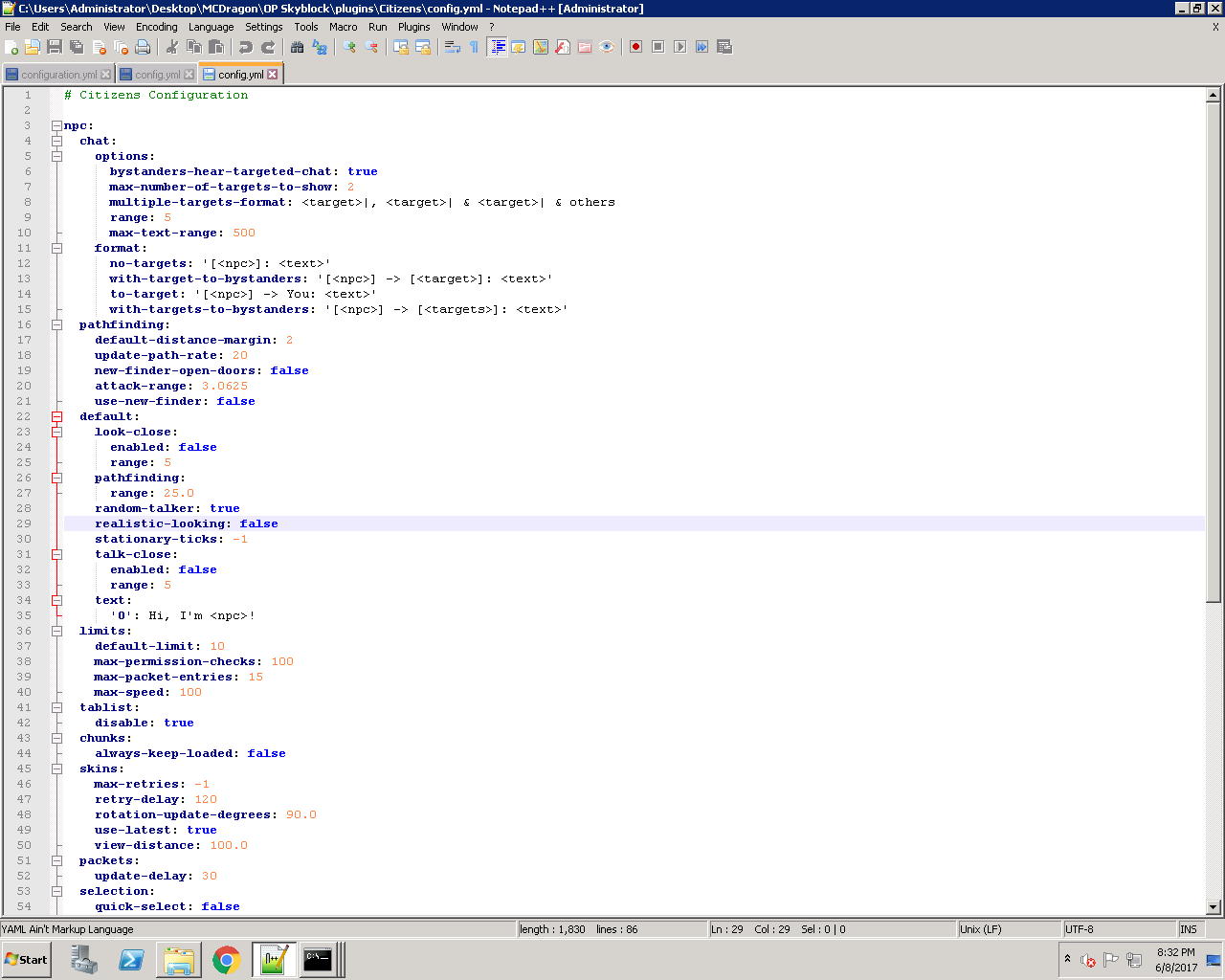The image size is (1225, 980).
Task: Collapse the npc block on line 3
Action: (56, 125)
